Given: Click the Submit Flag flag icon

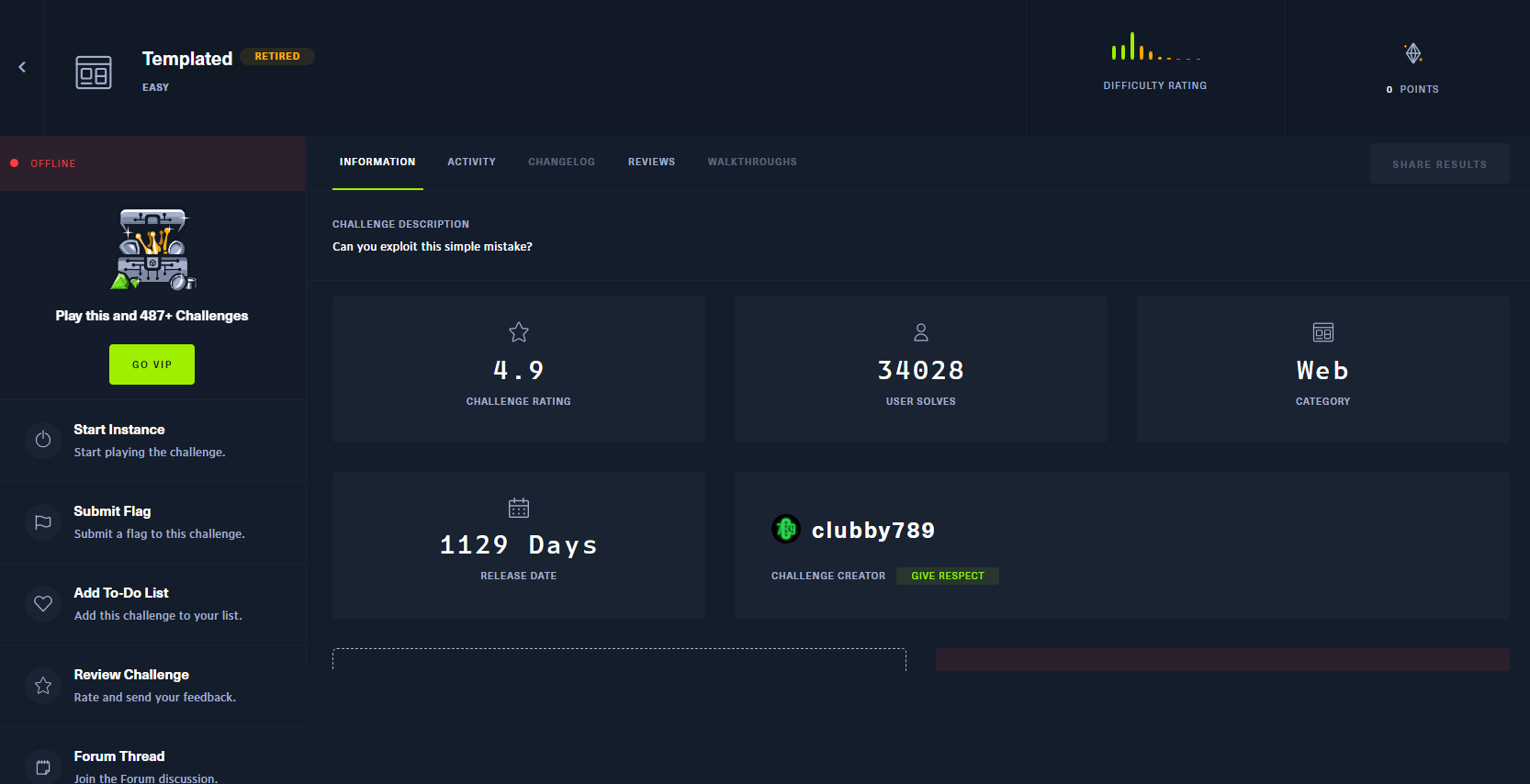Looking at the screenshot, I should (43, 521).
